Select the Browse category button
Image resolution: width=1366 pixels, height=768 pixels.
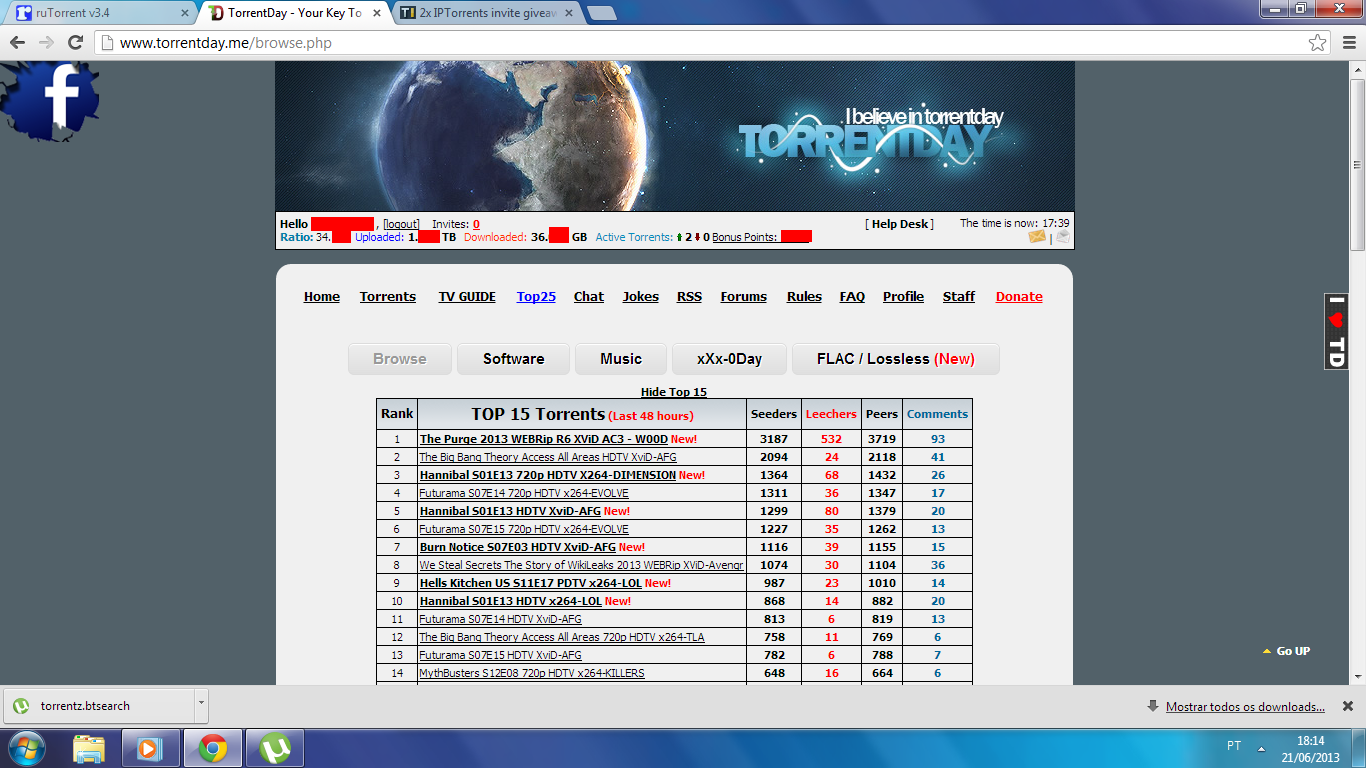(400, 359)
